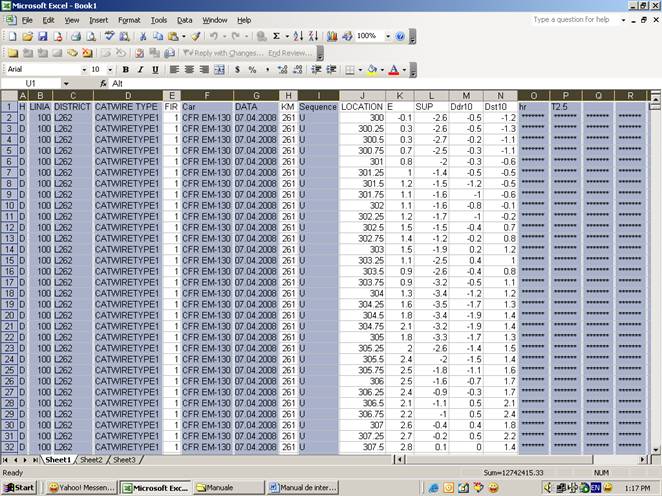Switch to the Sheet2 tab
This screenshot has height=496, width=662.
91,460
